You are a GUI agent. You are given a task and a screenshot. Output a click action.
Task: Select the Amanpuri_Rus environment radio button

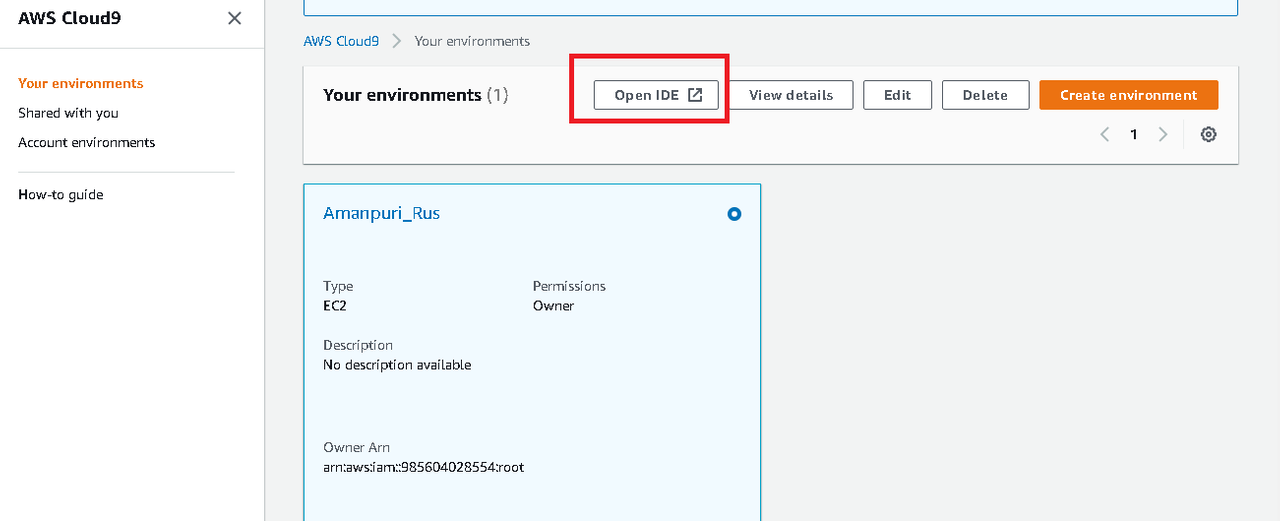coord(734,214)
